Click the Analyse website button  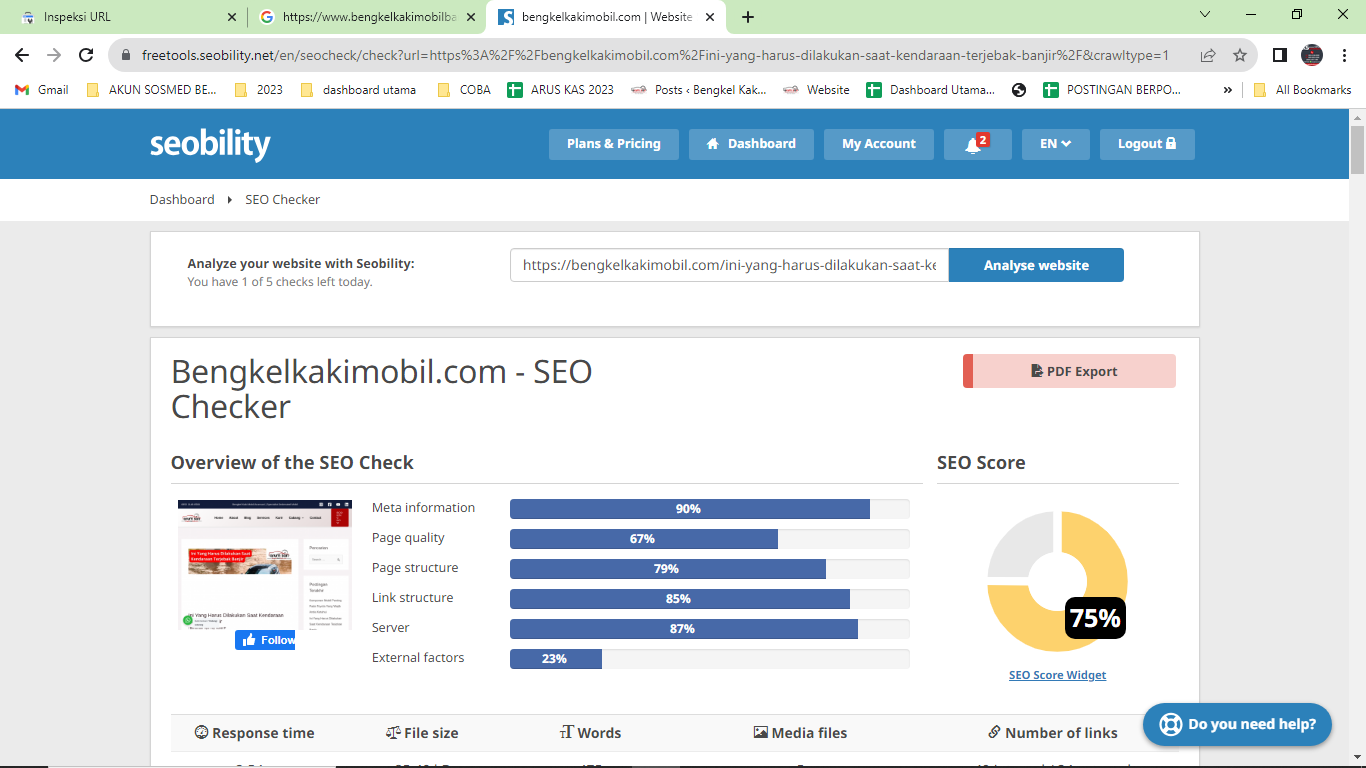tap(1036, 265)
